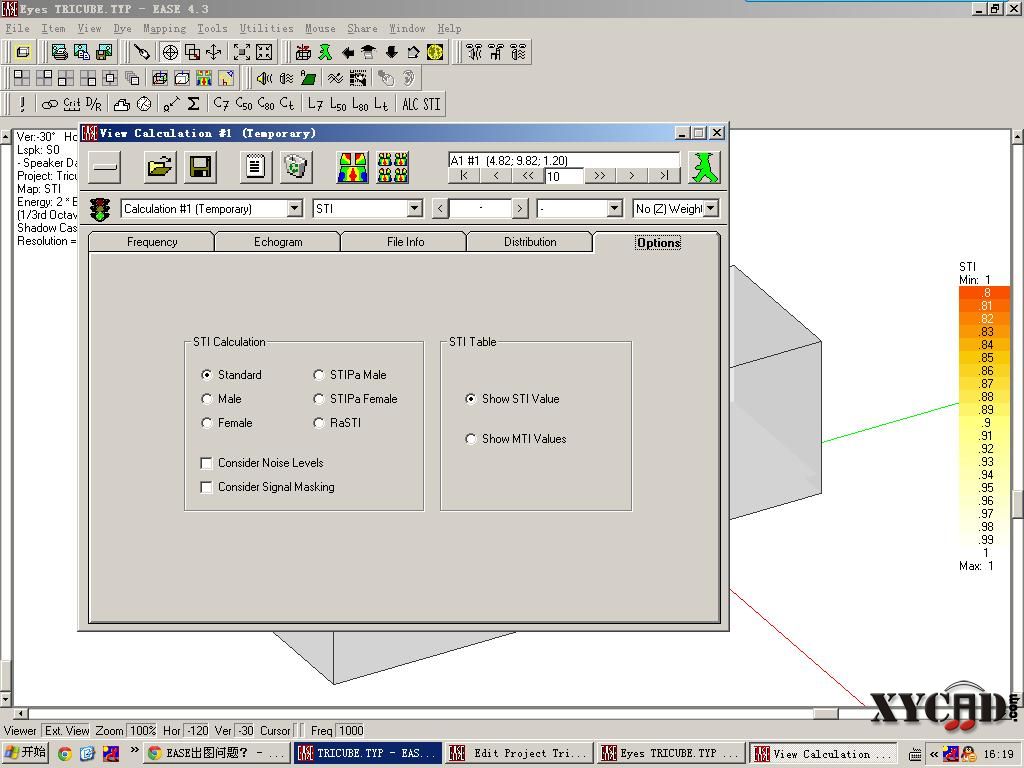Image resolution: width=1024 pixels, height=768 pixels.
Task: Click the save picture disk icon in main toolbar
Action: click(104, 52)
